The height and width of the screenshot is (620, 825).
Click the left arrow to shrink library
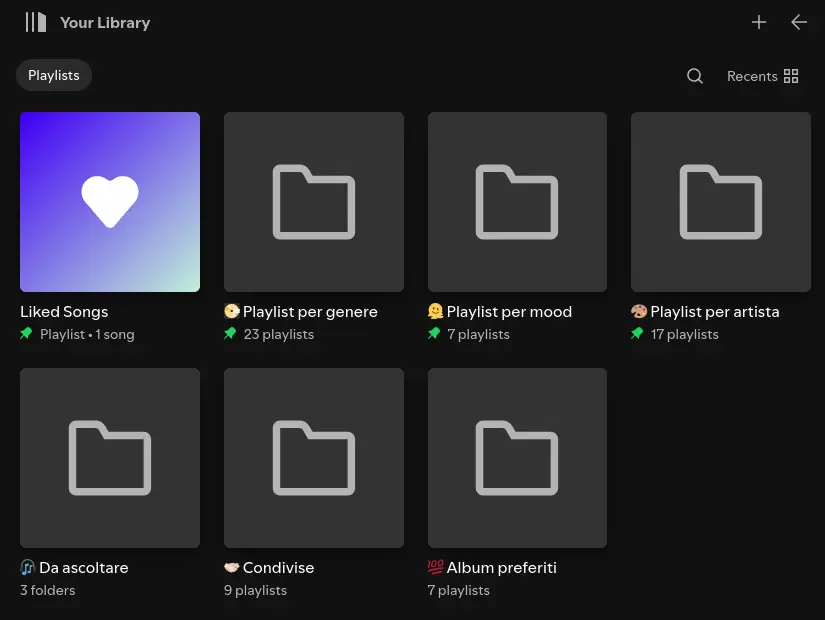coord(798,22)
